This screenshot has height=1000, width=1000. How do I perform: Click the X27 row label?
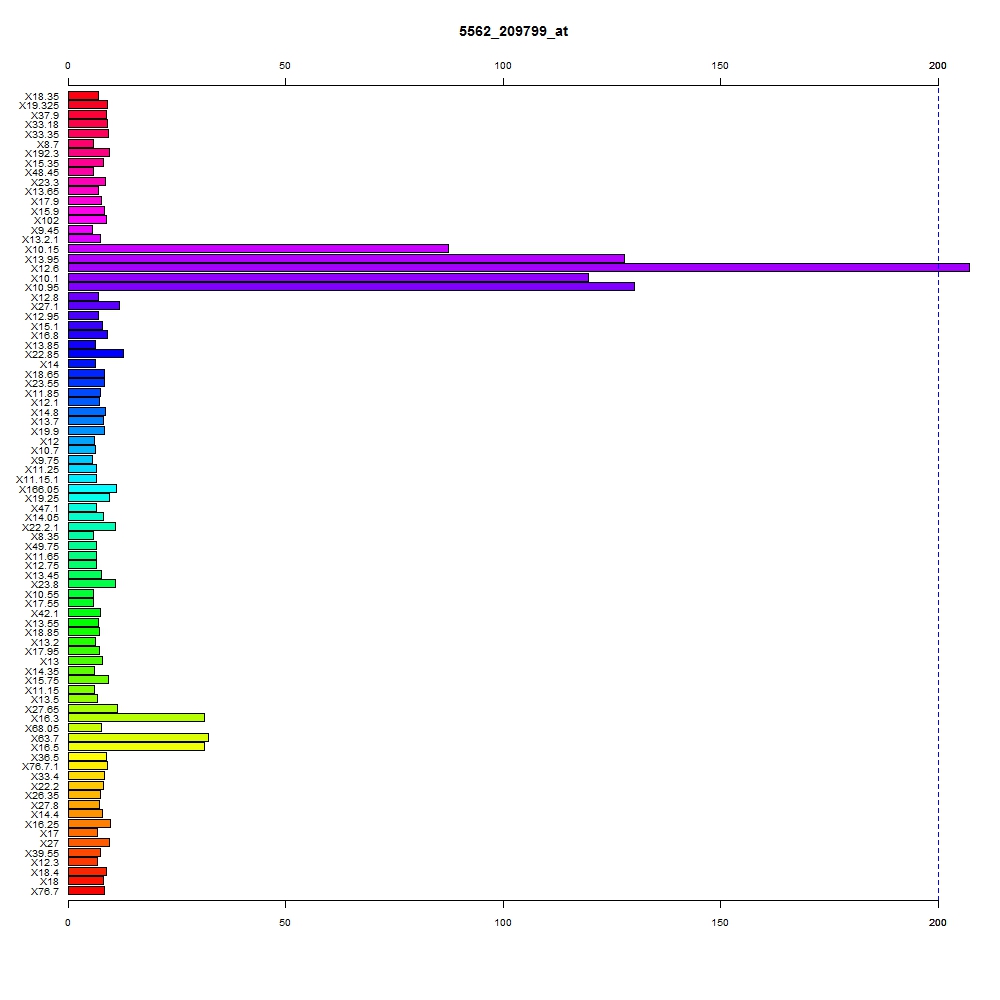(x=50, y=843)
